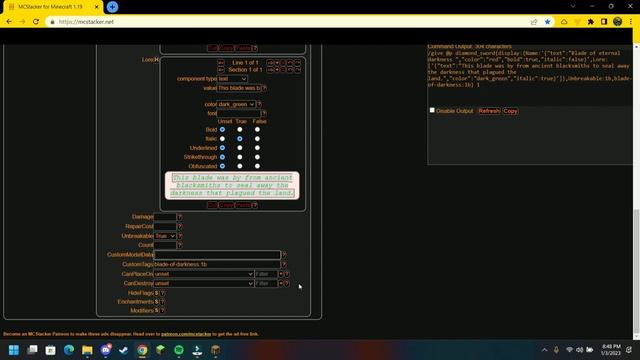Click the browser address bar
The width and height of the screenshot is (640, 360).
coord(286,22)
